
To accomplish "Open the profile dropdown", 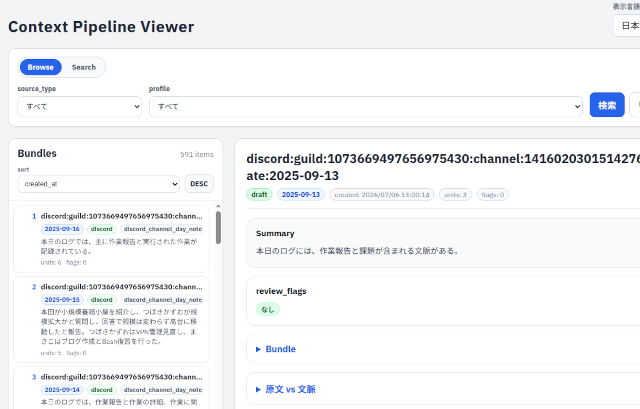I will 366,107.
